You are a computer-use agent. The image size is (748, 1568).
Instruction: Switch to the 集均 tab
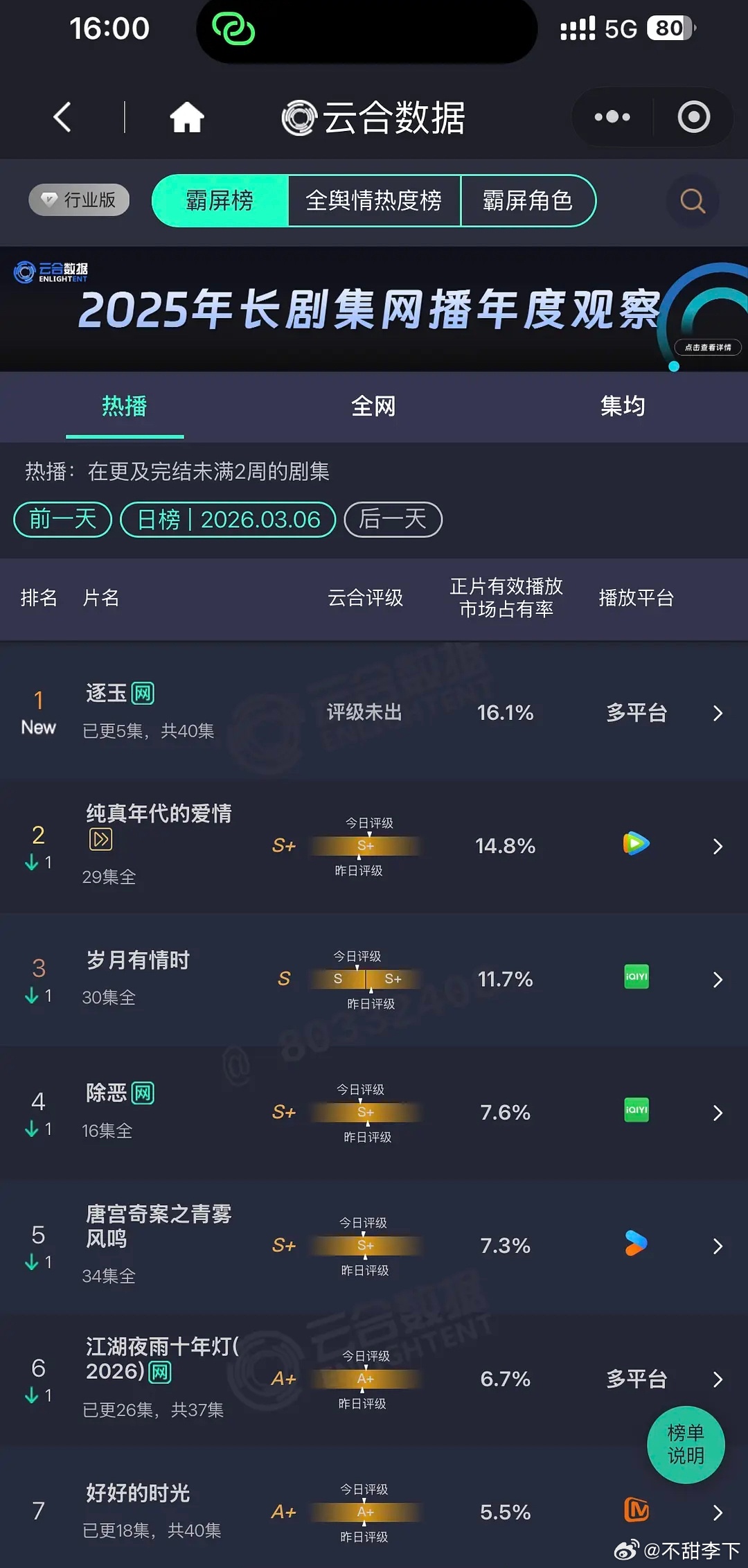621,407
